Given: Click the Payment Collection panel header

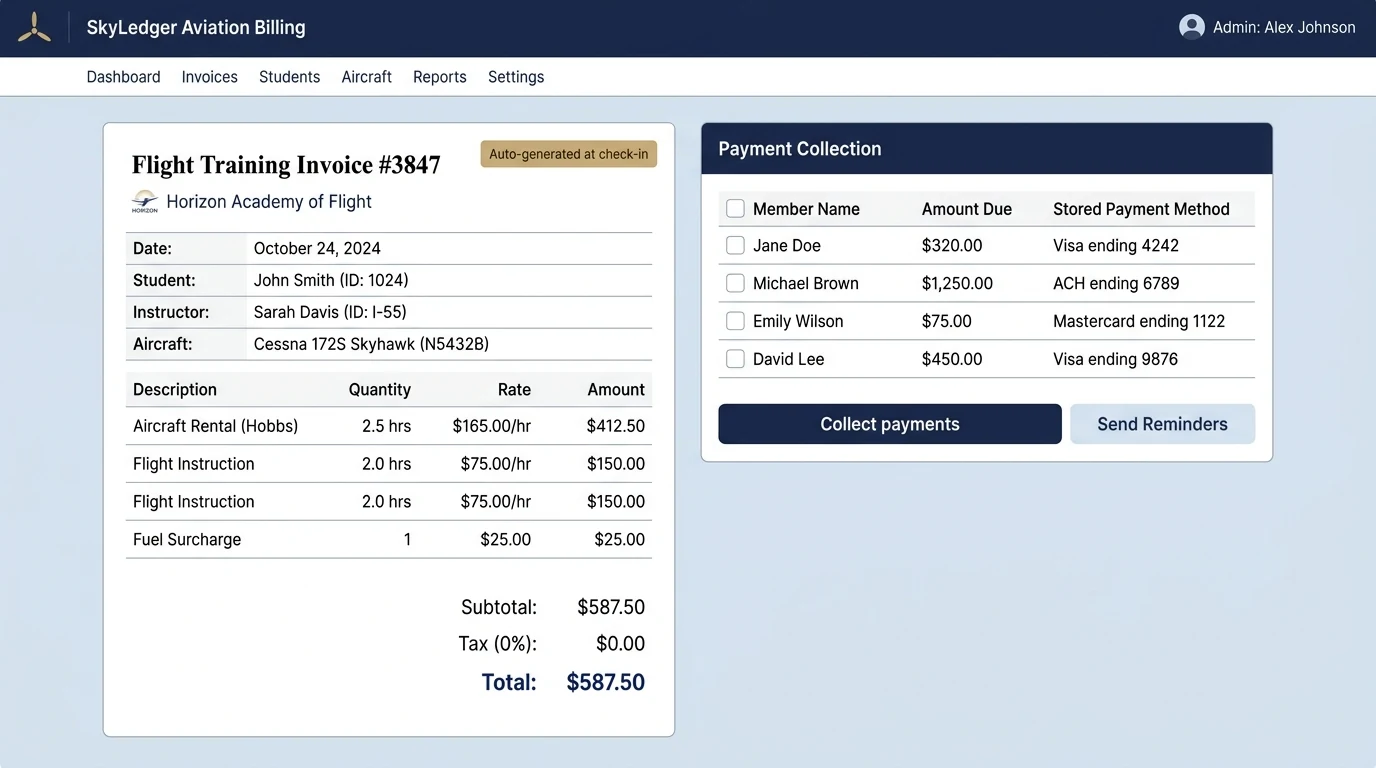Looking at the screenshot, I should click(987, 149).
